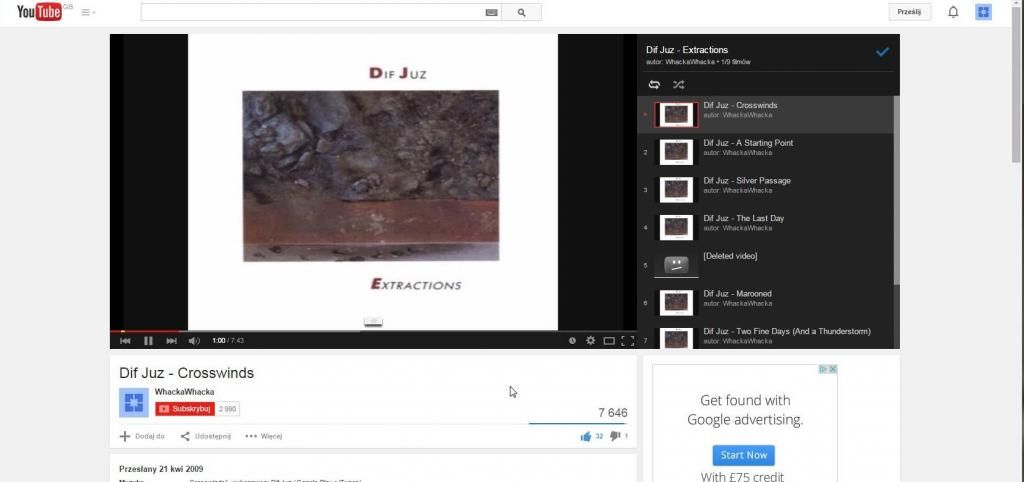Like the video with thumbs up
This screenshot has width=1024, height=482.
tap(586, 436)
